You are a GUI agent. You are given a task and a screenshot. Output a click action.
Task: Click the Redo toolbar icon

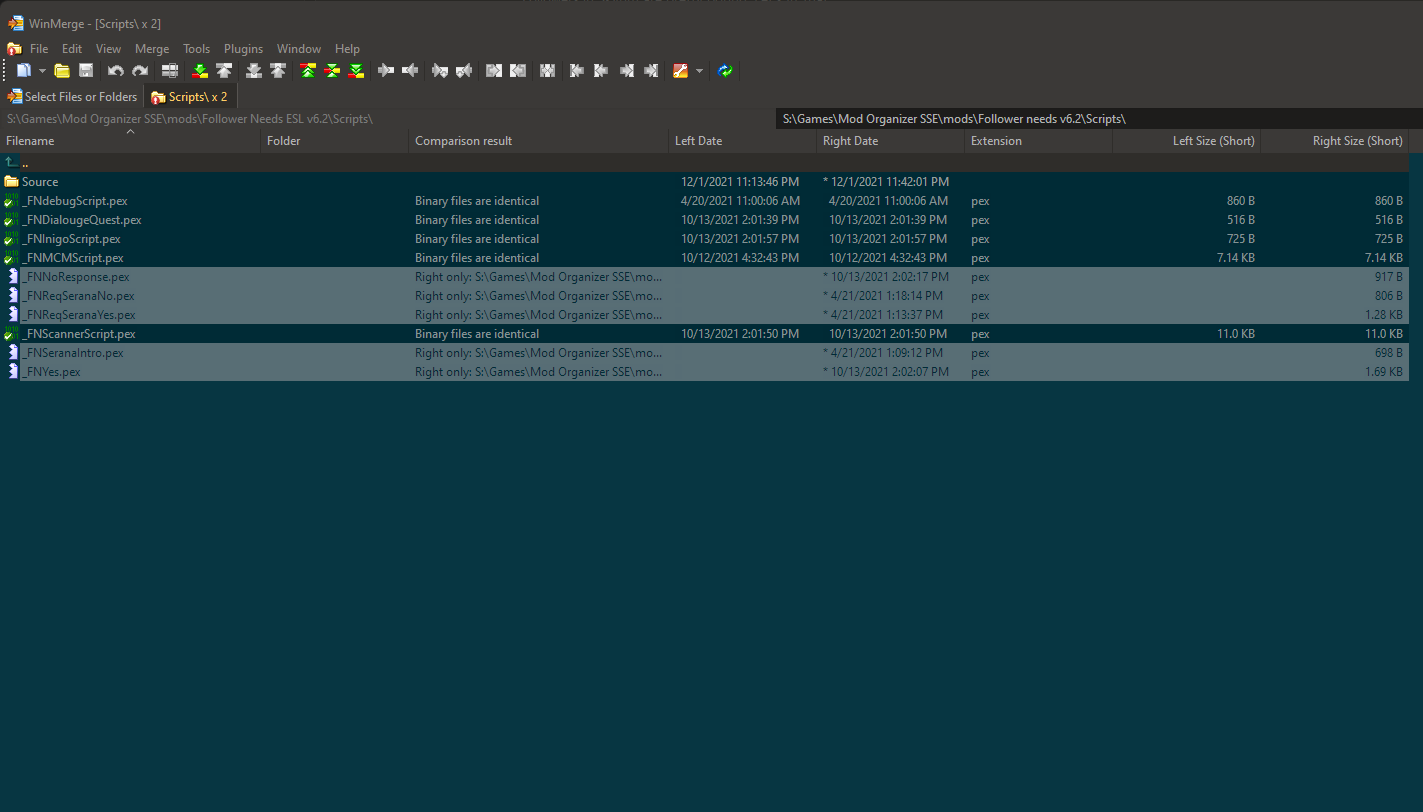click(x=140, y=71)
